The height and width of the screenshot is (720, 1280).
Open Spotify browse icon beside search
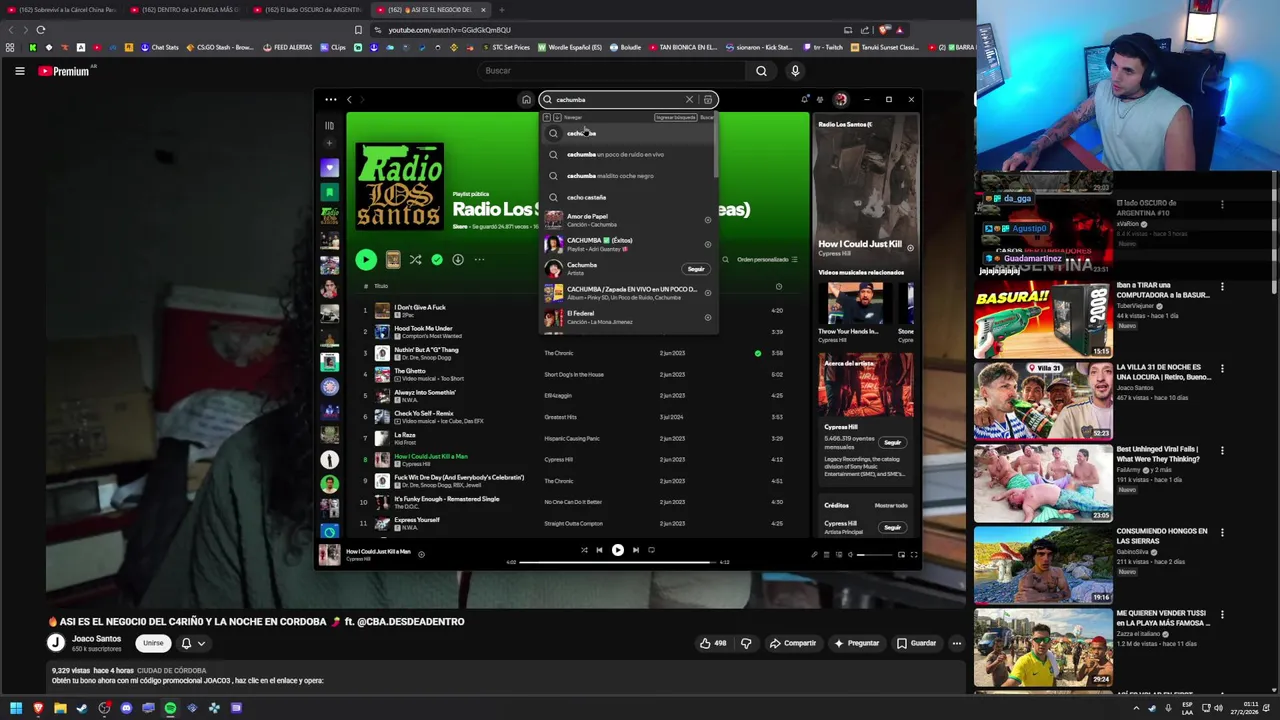(708, 99)
